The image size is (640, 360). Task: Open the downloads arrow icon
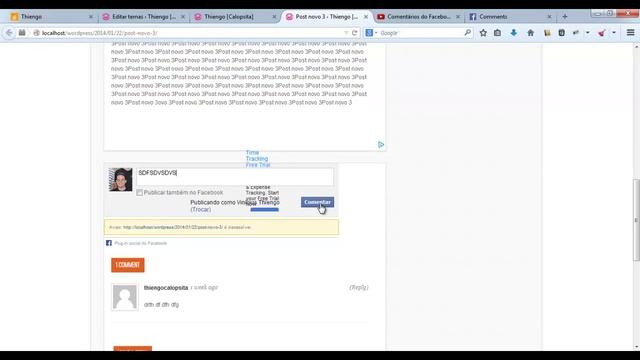click(513, 33)
